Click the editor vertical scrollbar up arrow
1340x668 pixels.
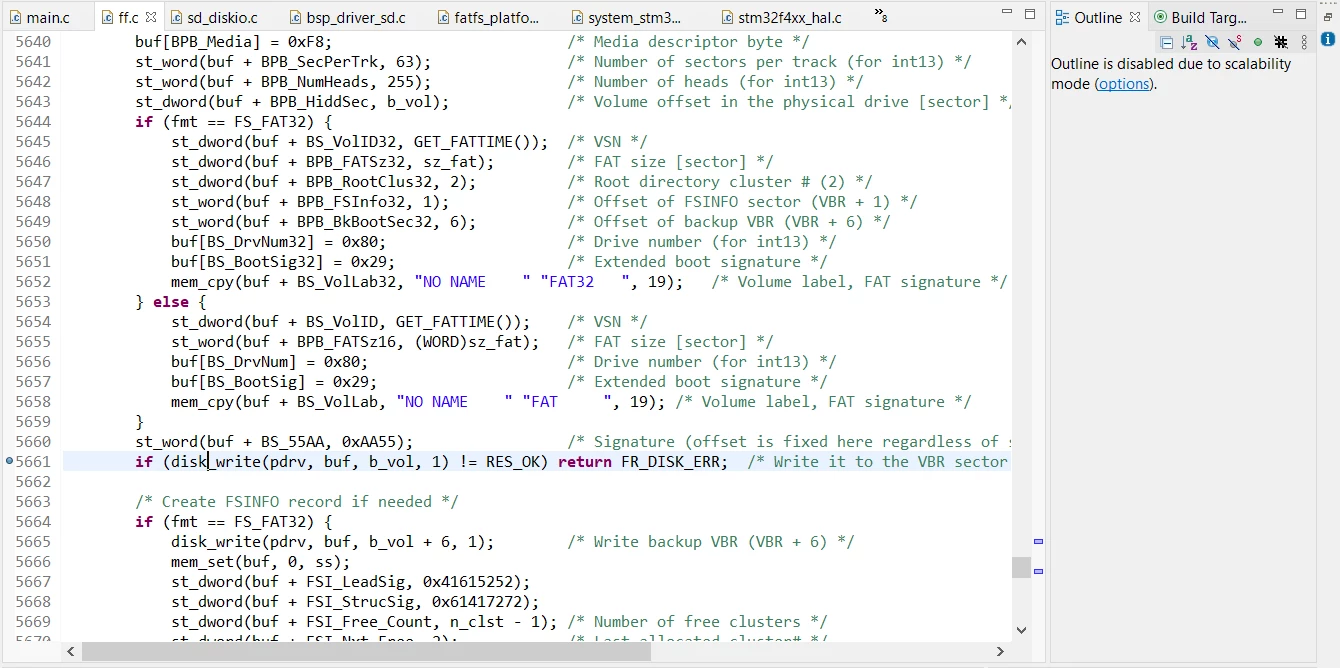tap(1021, 42)
